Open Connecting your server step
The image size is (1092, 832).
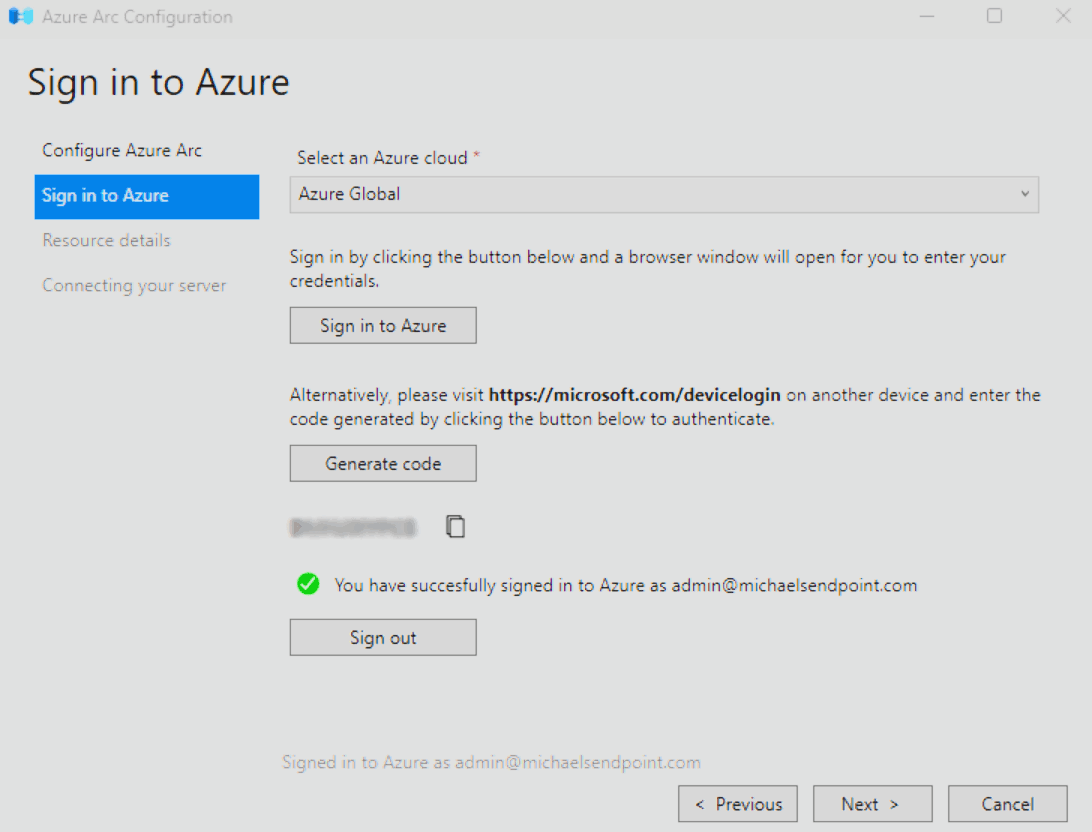click(134, 285)
